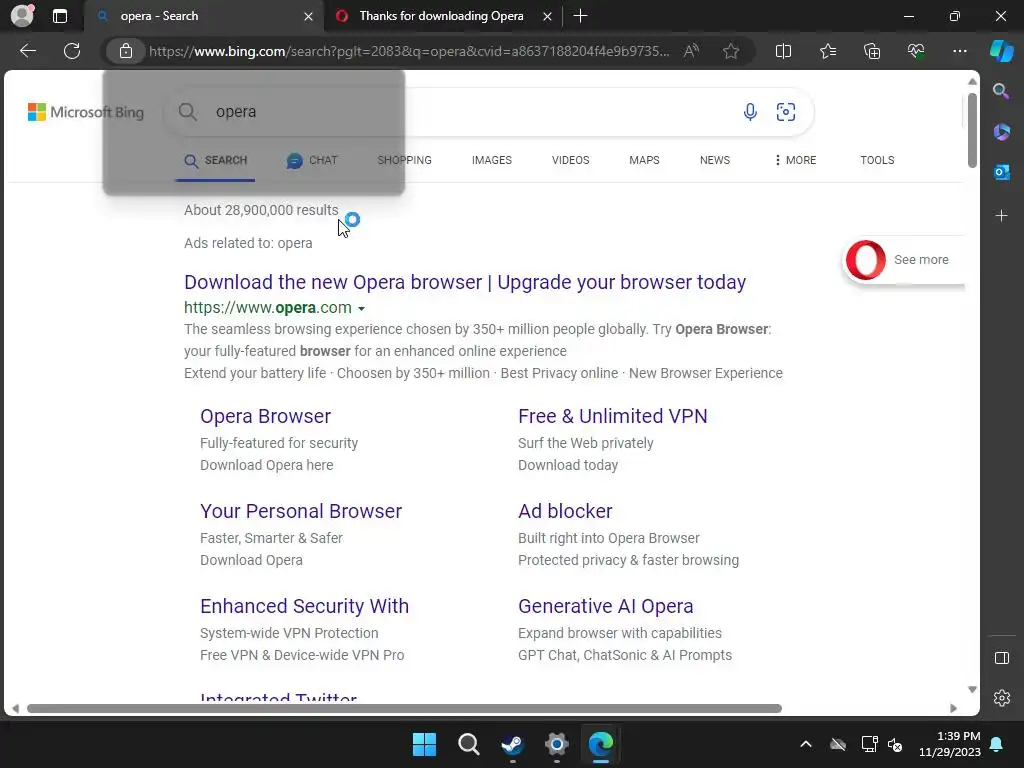Open Your Personal Browser link
The width and height of the screenshot is (1024, 768).
coord(300,511)
